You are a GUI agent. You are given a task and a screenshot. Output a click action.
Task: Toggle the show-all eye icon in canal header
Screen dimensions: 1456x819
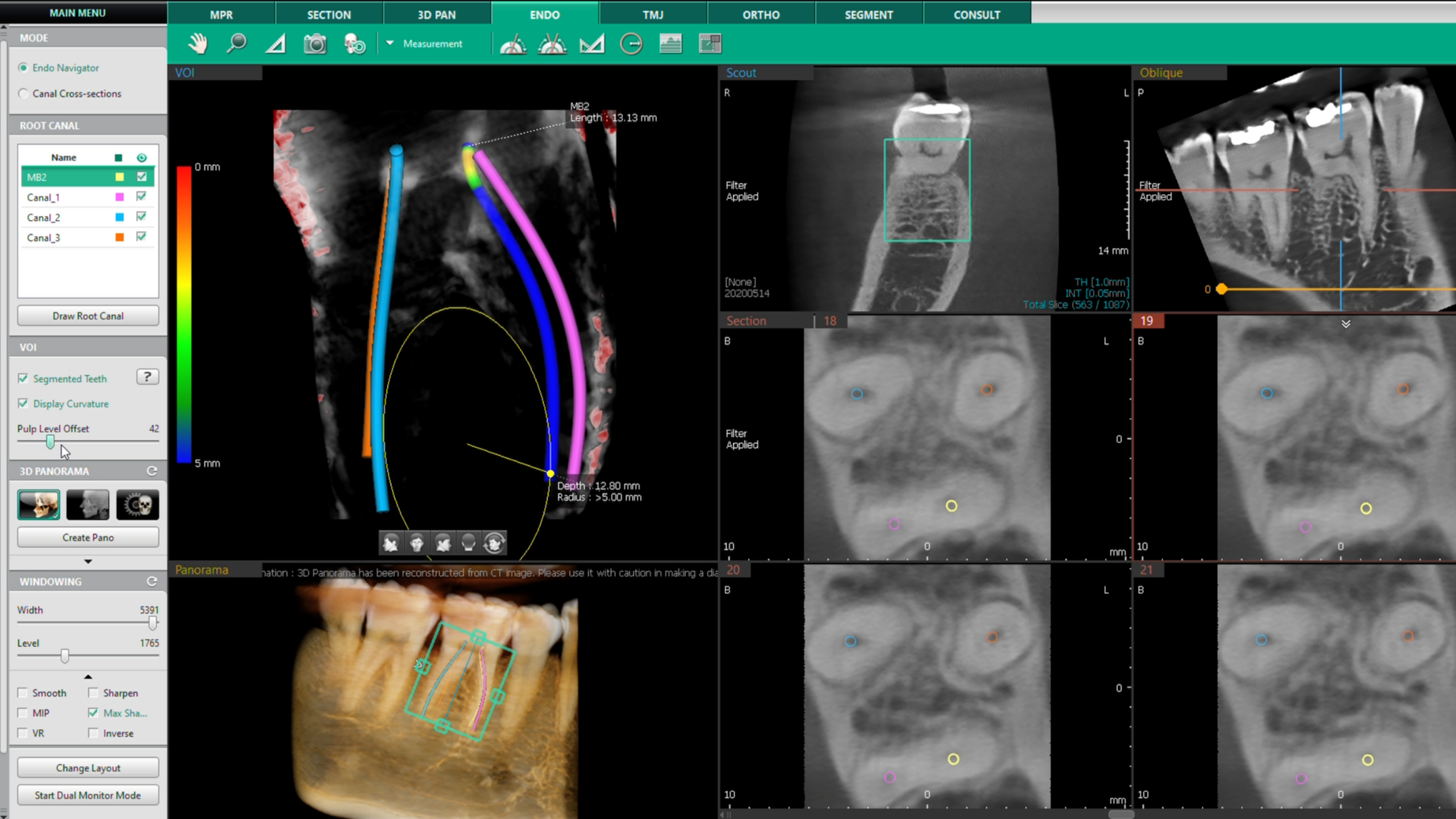click(x=142, y=158)
